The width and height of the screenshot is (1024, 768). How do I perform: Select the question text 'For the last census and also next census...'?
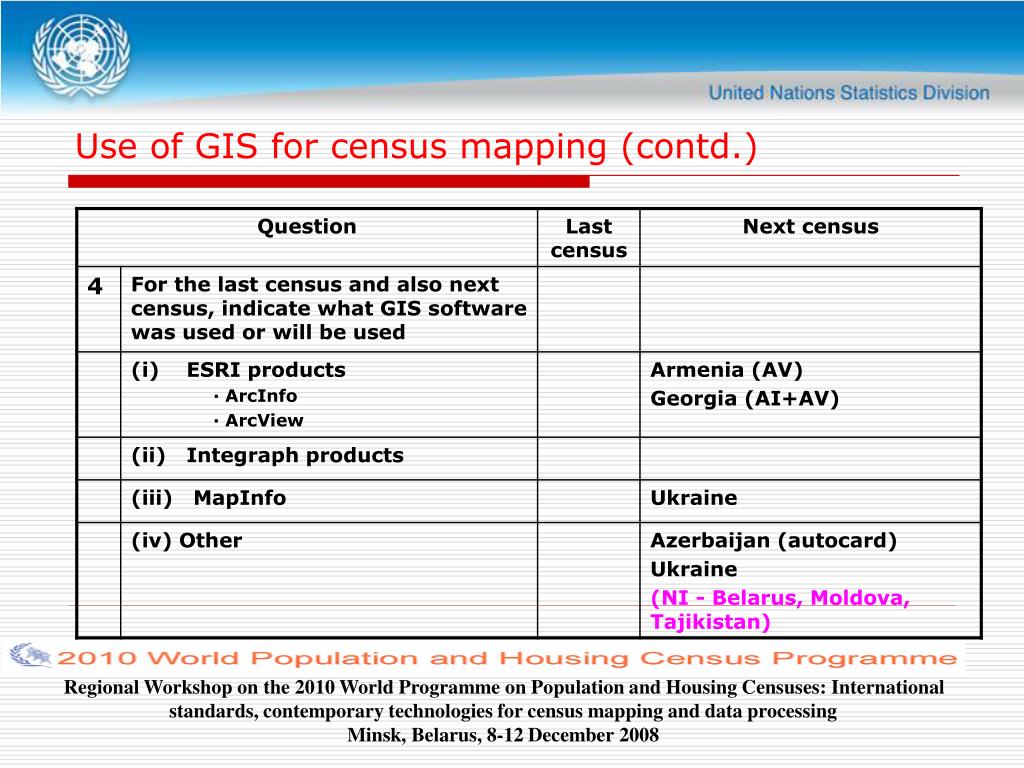(x=328, y=308)
